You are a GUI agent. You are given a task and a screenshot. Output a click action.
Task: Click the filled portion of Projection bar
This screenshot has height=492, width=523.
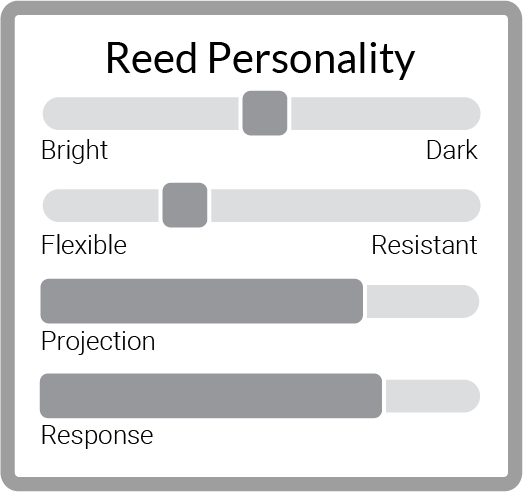coord(201,301)
